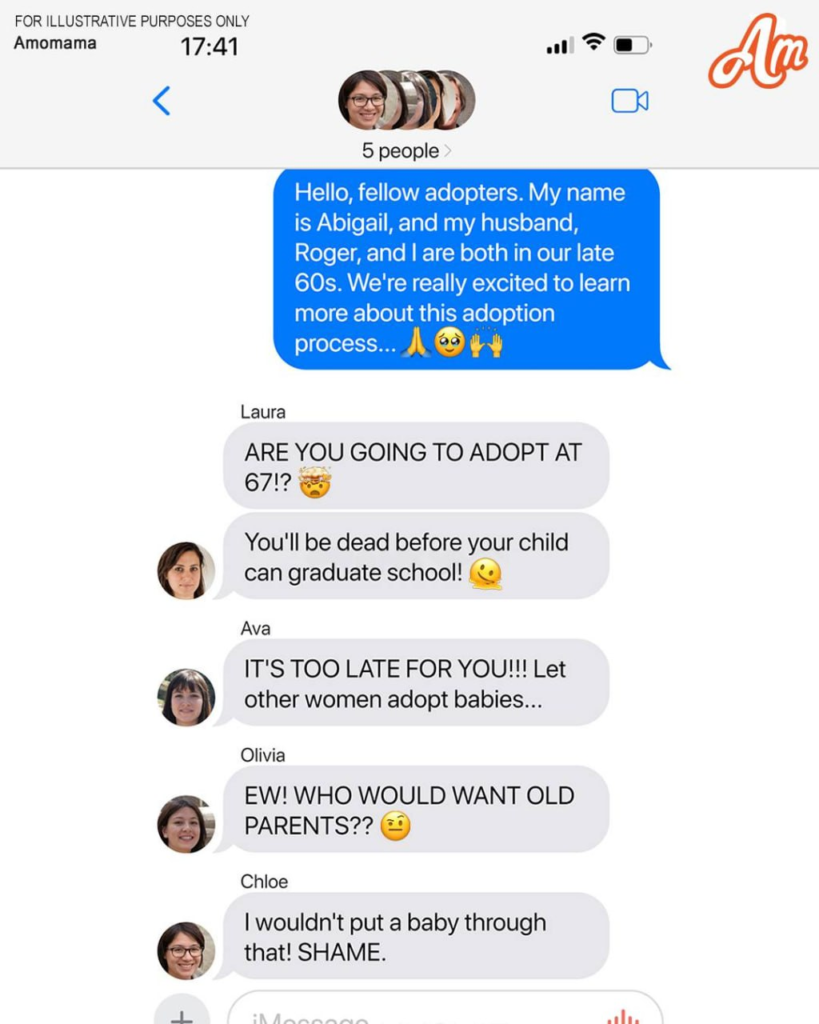Focus the iMessage text field
819x1024 pixels.
pos(445,1009)
